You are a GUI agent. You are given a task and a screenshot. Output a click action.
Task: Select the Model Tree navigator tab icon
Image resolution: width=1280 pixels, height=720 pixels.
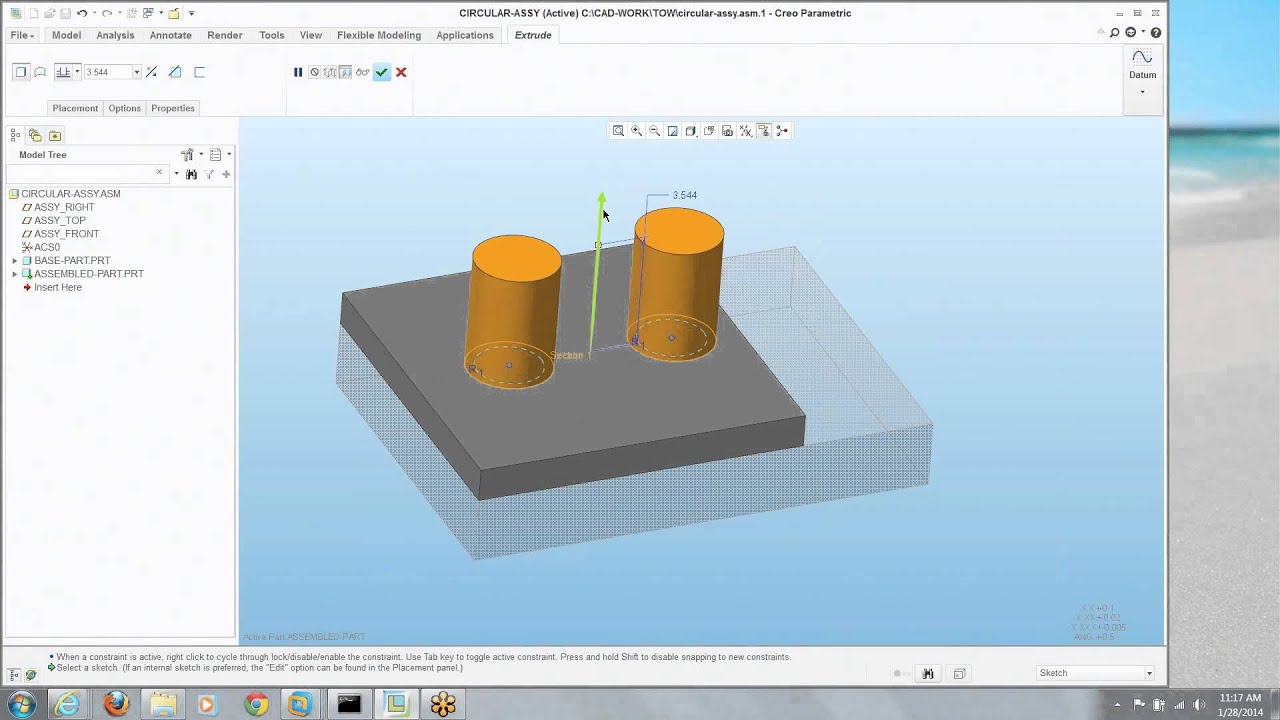tap(15, 135)
